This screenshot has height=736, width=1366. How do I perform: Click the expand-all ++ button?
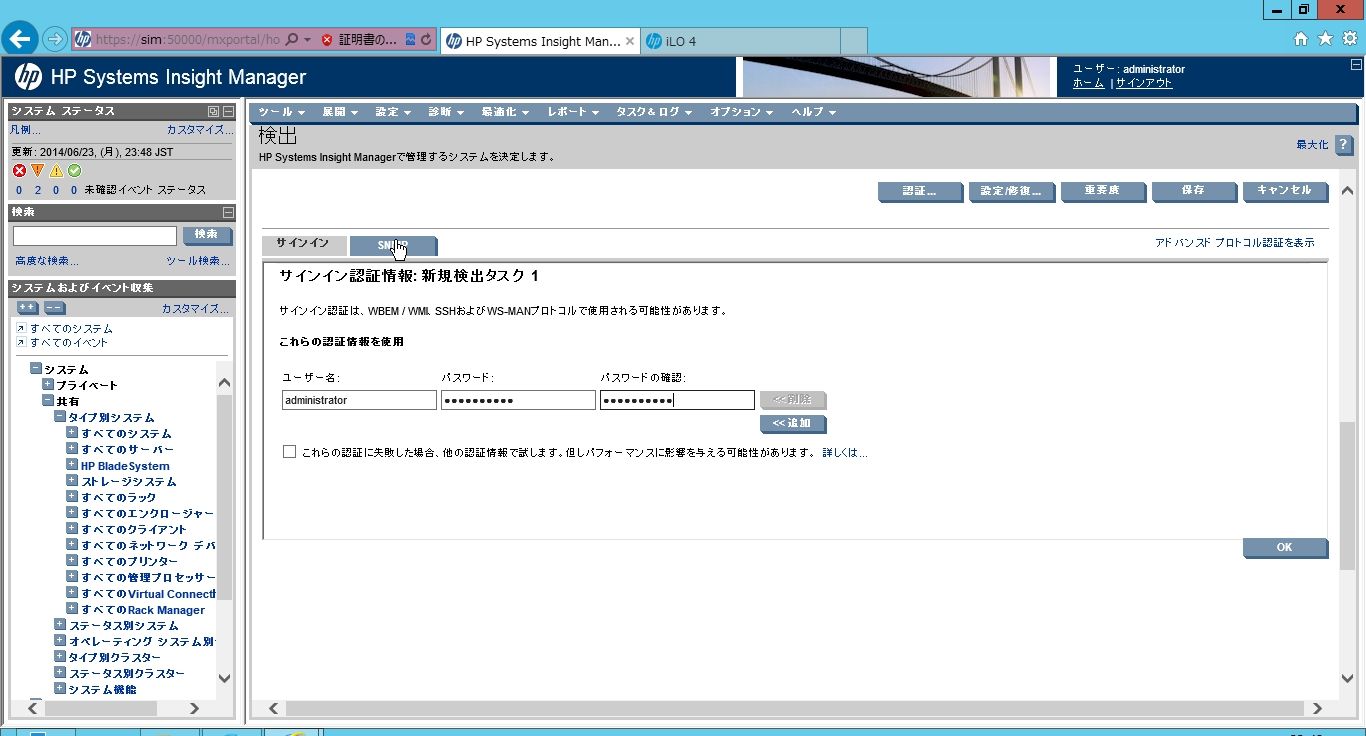(27, 308)
